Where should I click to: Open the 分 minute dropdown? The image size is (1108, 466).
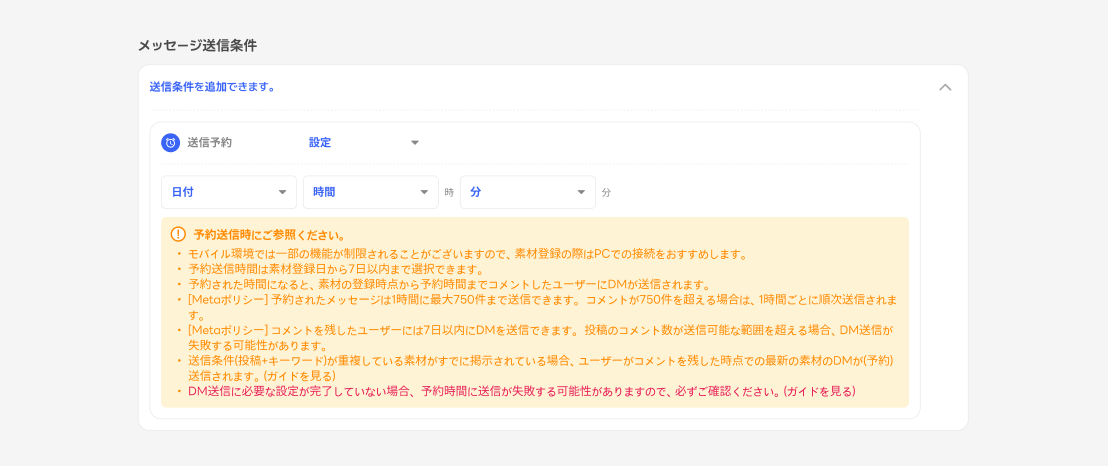click(x=527, y=192)
